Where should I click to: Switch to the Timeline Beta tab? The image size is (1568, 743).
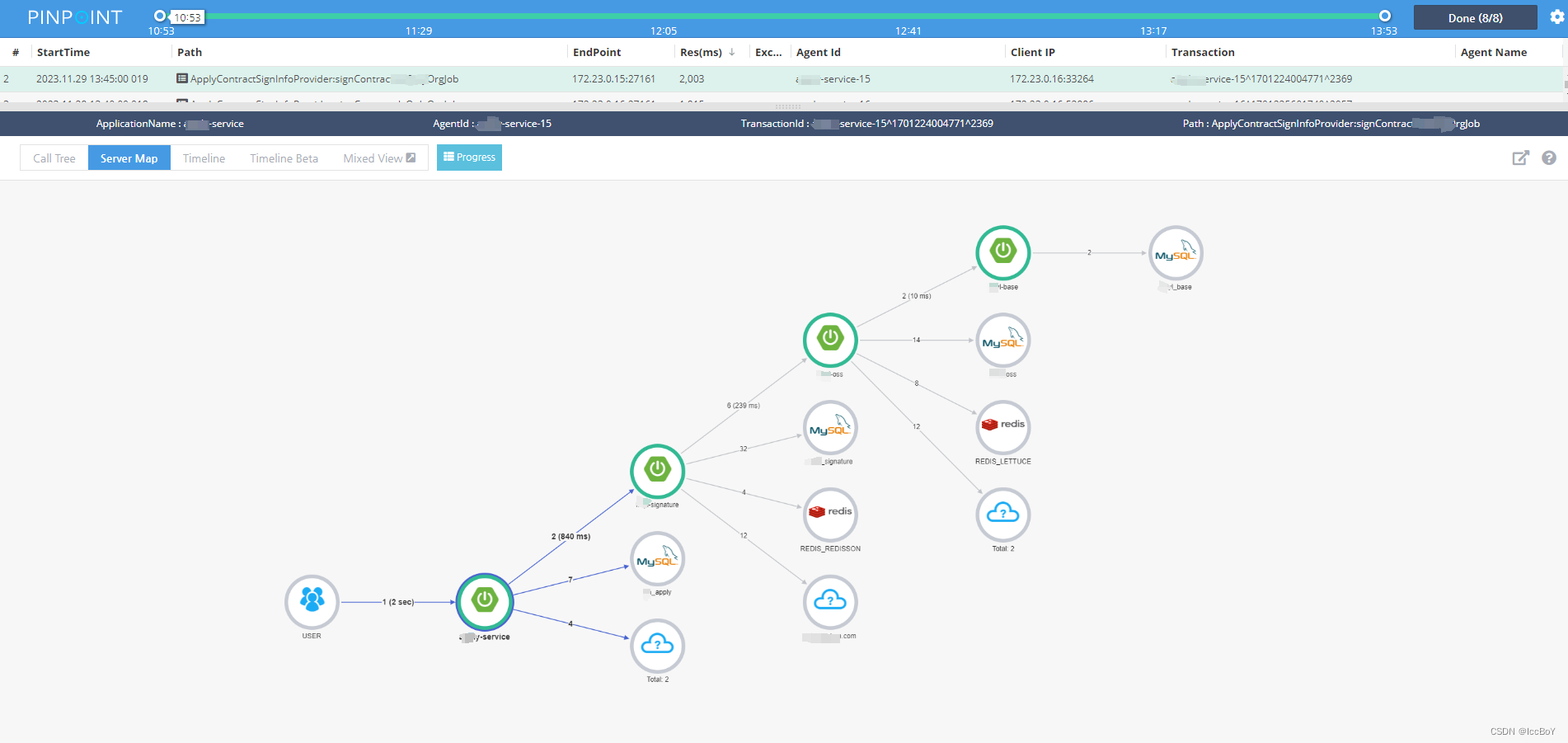tap(284, 158)
